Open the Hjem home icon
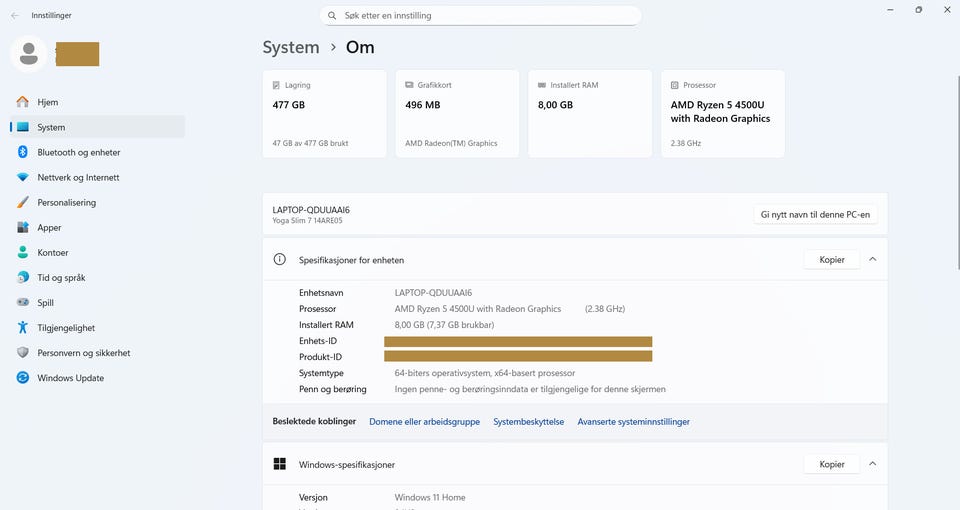 pyautogui.click(x=23, y=102)
